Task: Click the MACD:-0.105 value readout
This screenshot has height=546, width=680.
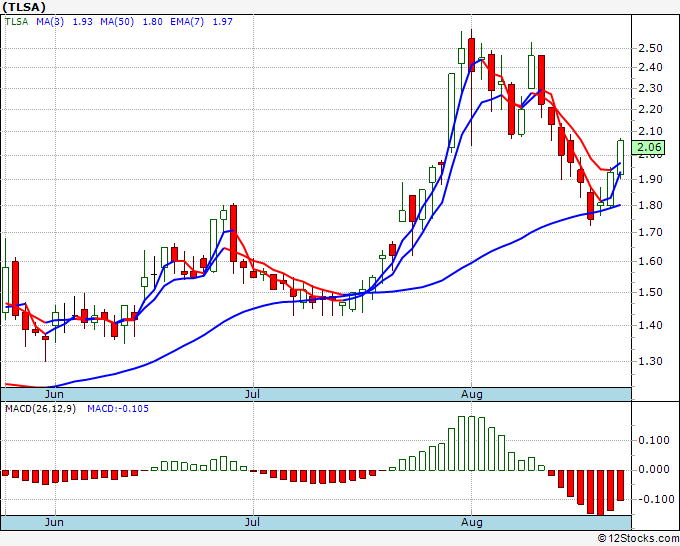Action: click(x=118, y=409)
